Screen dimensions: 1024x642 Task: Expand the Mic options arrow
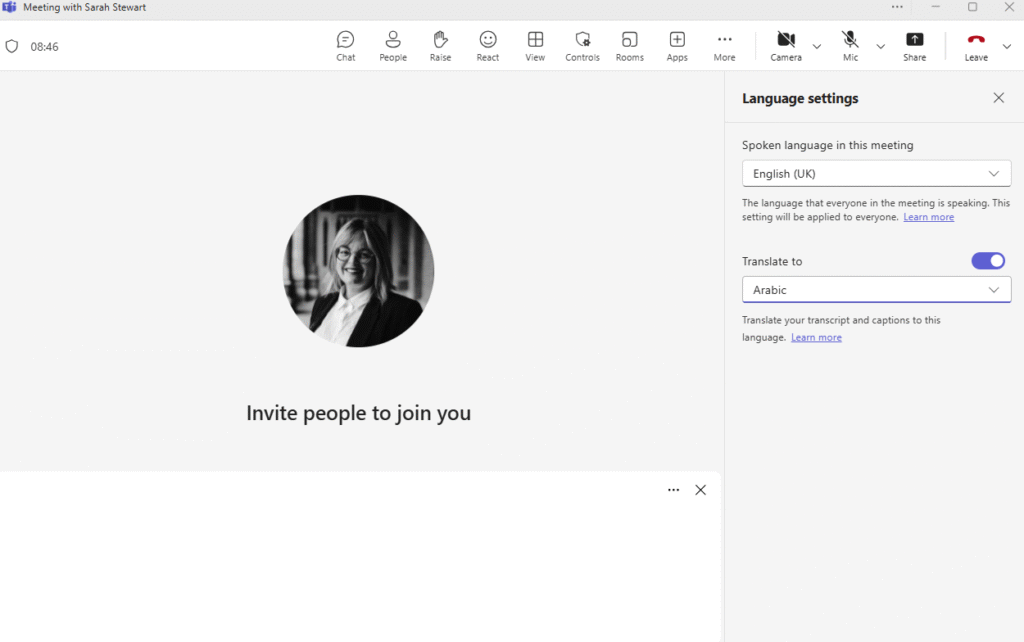(x=880, y=46)
